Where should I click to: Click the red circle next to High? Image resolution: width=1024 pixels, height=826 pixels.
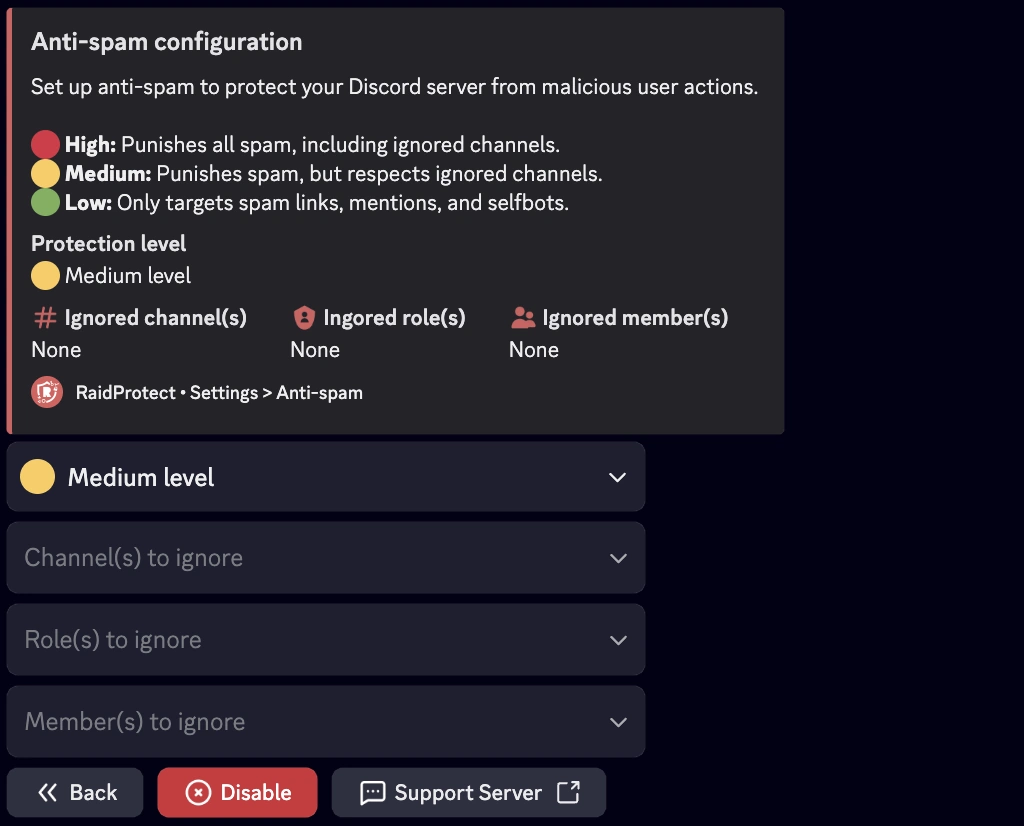(45, 144)
